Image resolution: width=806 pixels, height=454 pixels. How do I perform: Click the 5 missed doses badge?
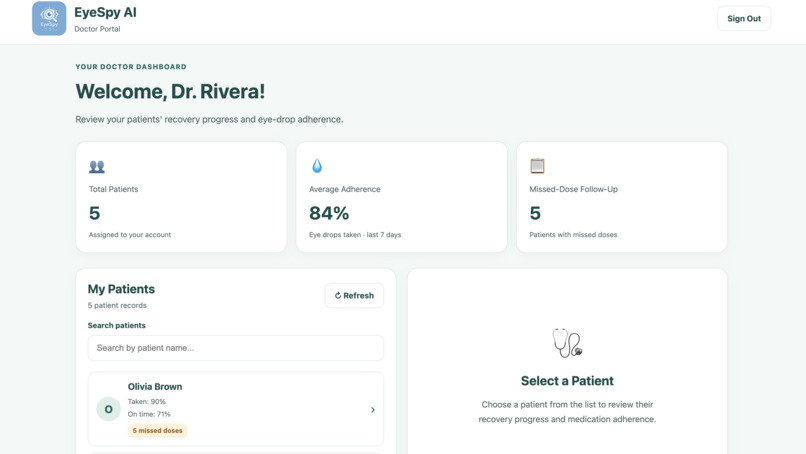coord(157,430)
